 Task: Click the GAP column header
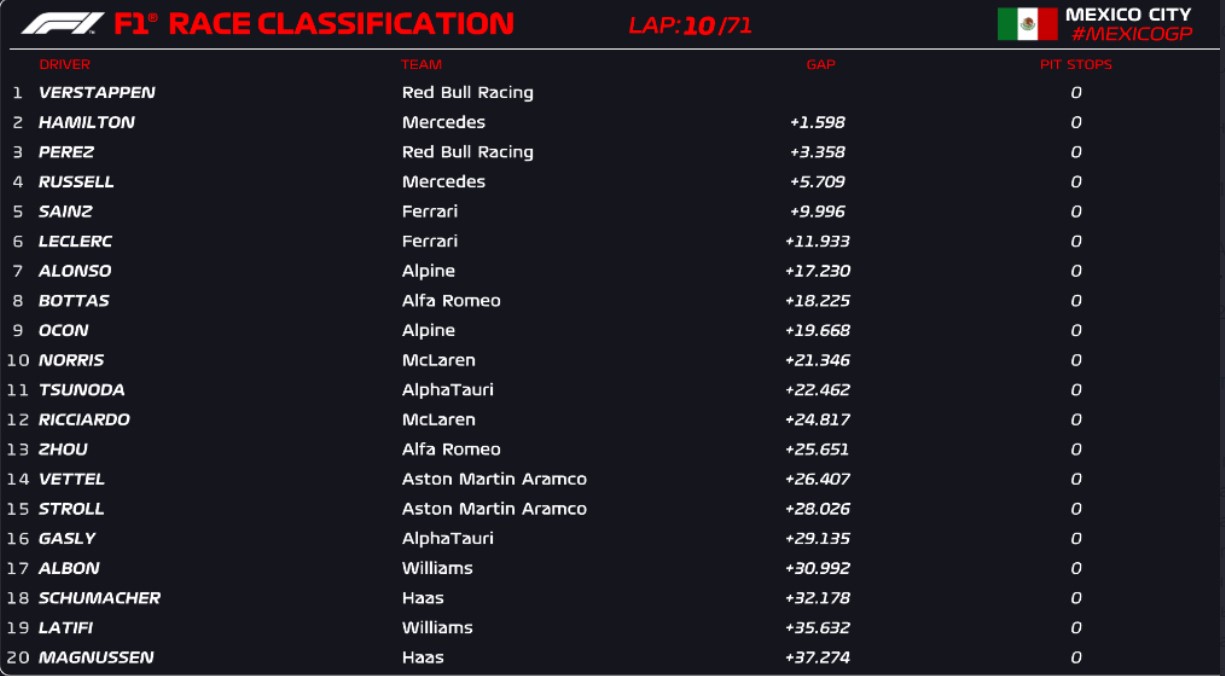820,64
